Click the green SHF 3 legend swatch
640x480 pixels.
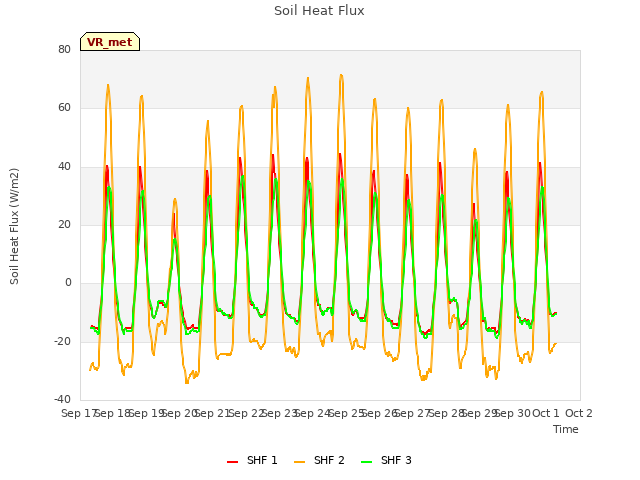pyautogui.click(x=367, y=461)
